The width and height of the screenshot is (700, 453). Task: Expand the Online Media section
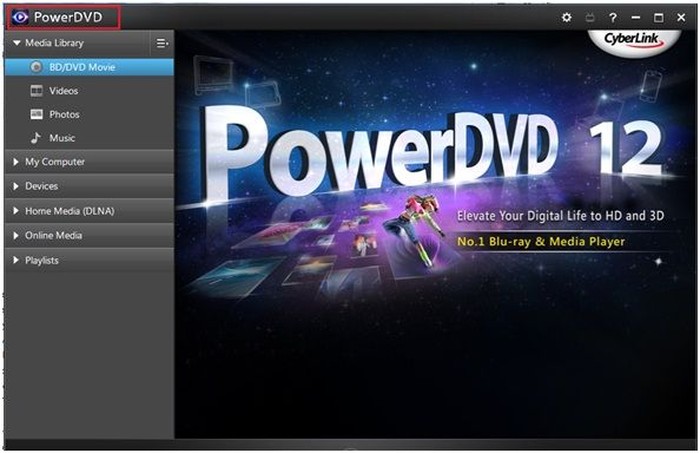coord(16,236)
